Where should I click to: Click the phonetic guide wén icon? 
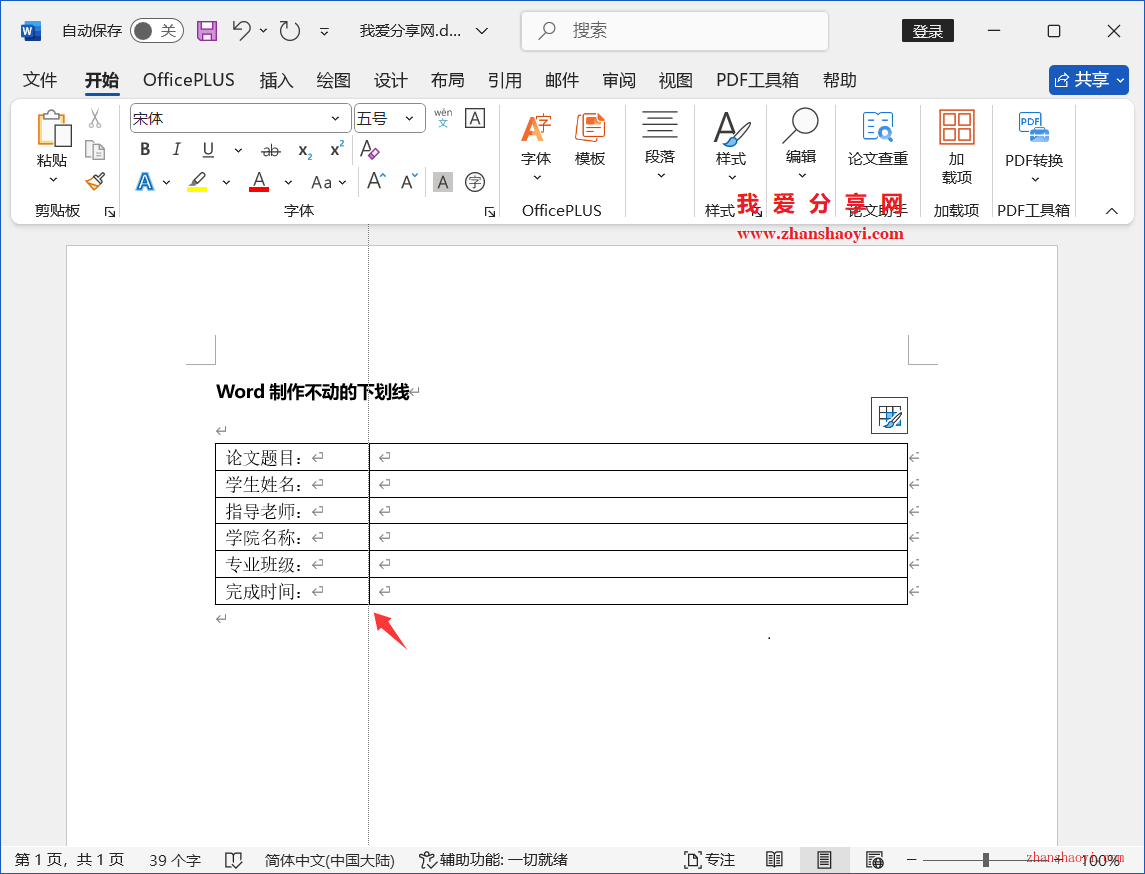click(x=443, y=118)
